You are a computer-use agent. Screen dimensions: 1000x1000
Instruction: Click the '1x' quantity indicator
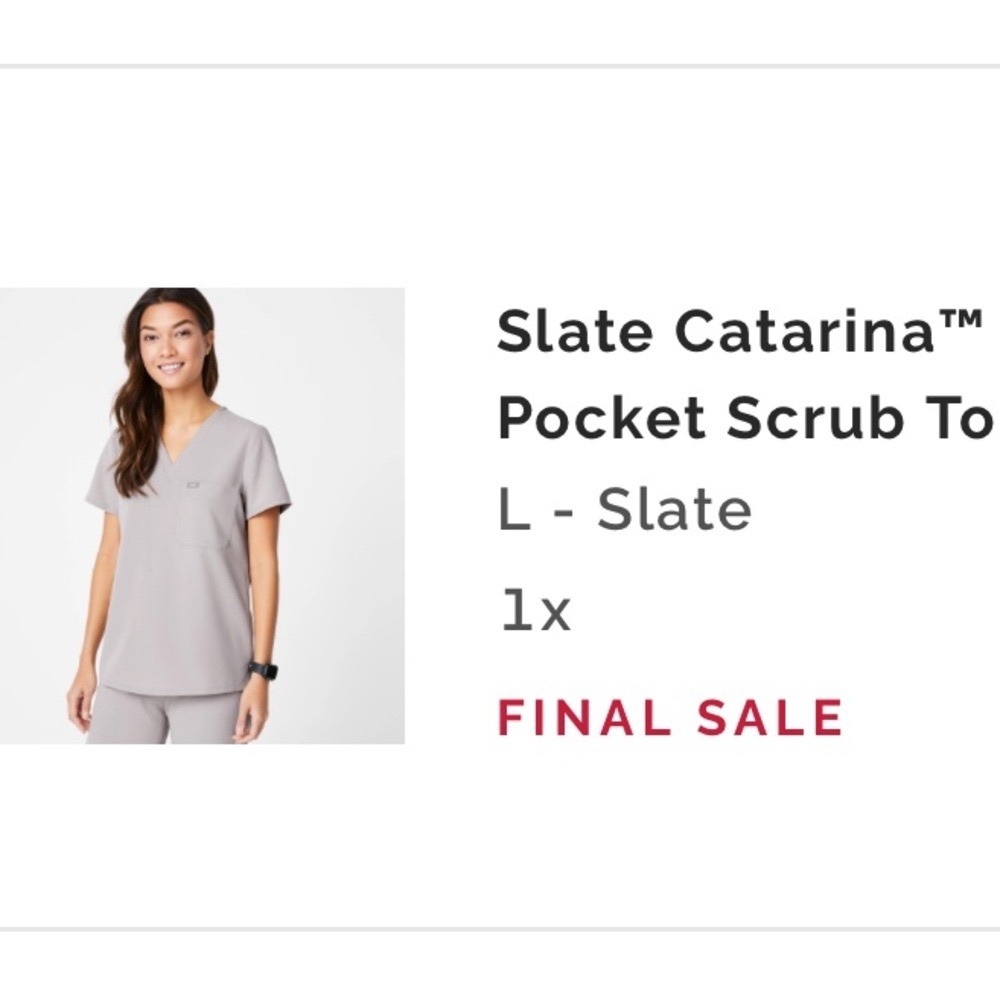(536, 610)
